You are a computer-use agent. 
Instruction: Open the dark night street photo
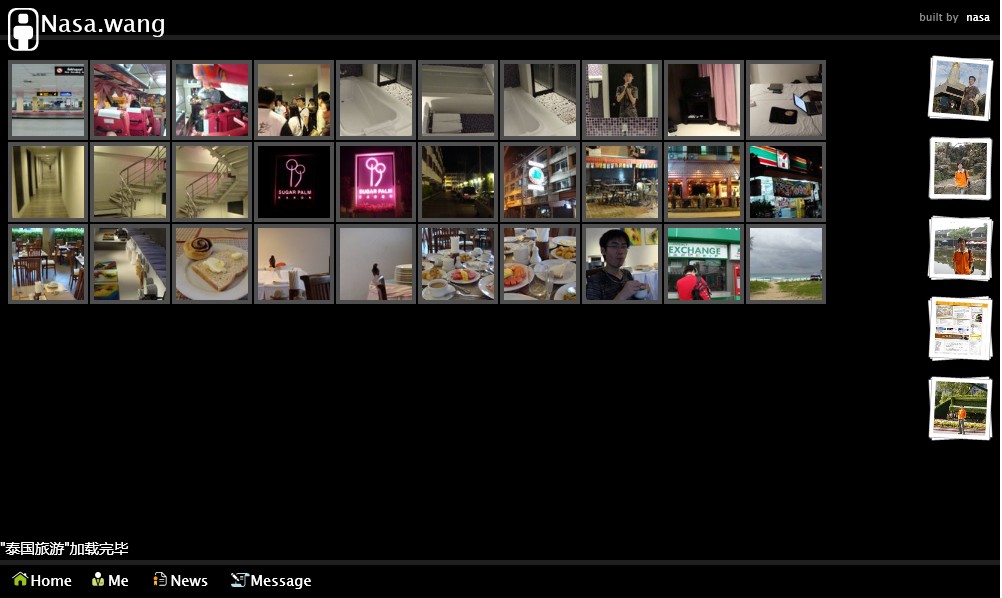click(458, 182)
